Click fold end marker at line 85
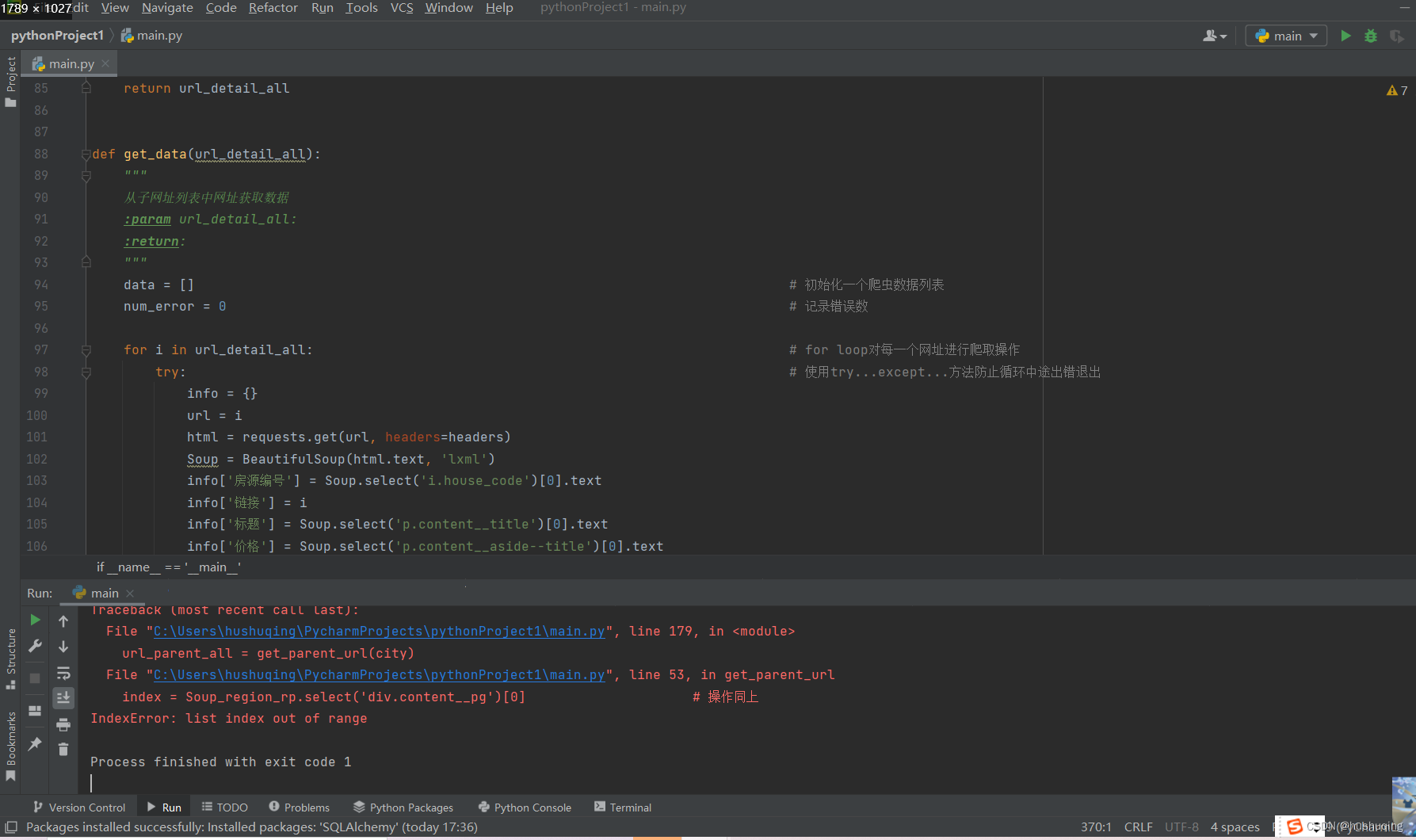The image size is (1416, 840). click(86, 88)
